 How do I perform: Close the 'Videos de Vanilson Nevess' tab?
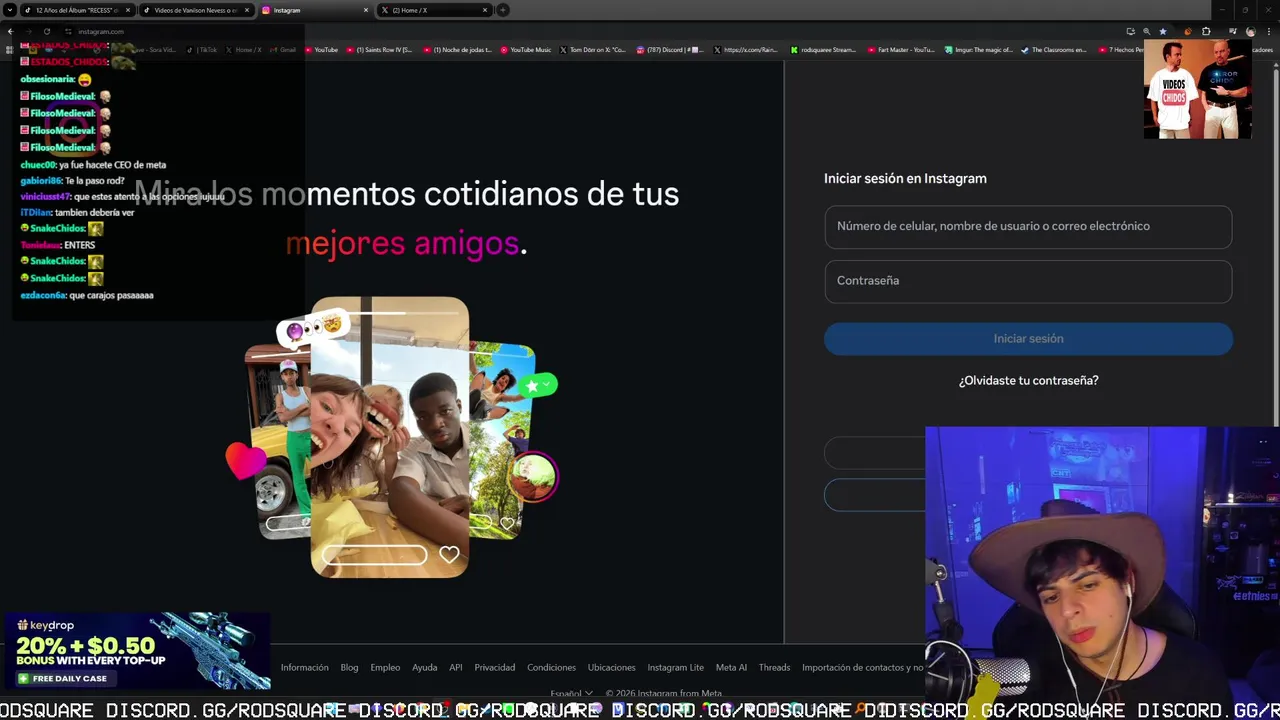[246, 10]
